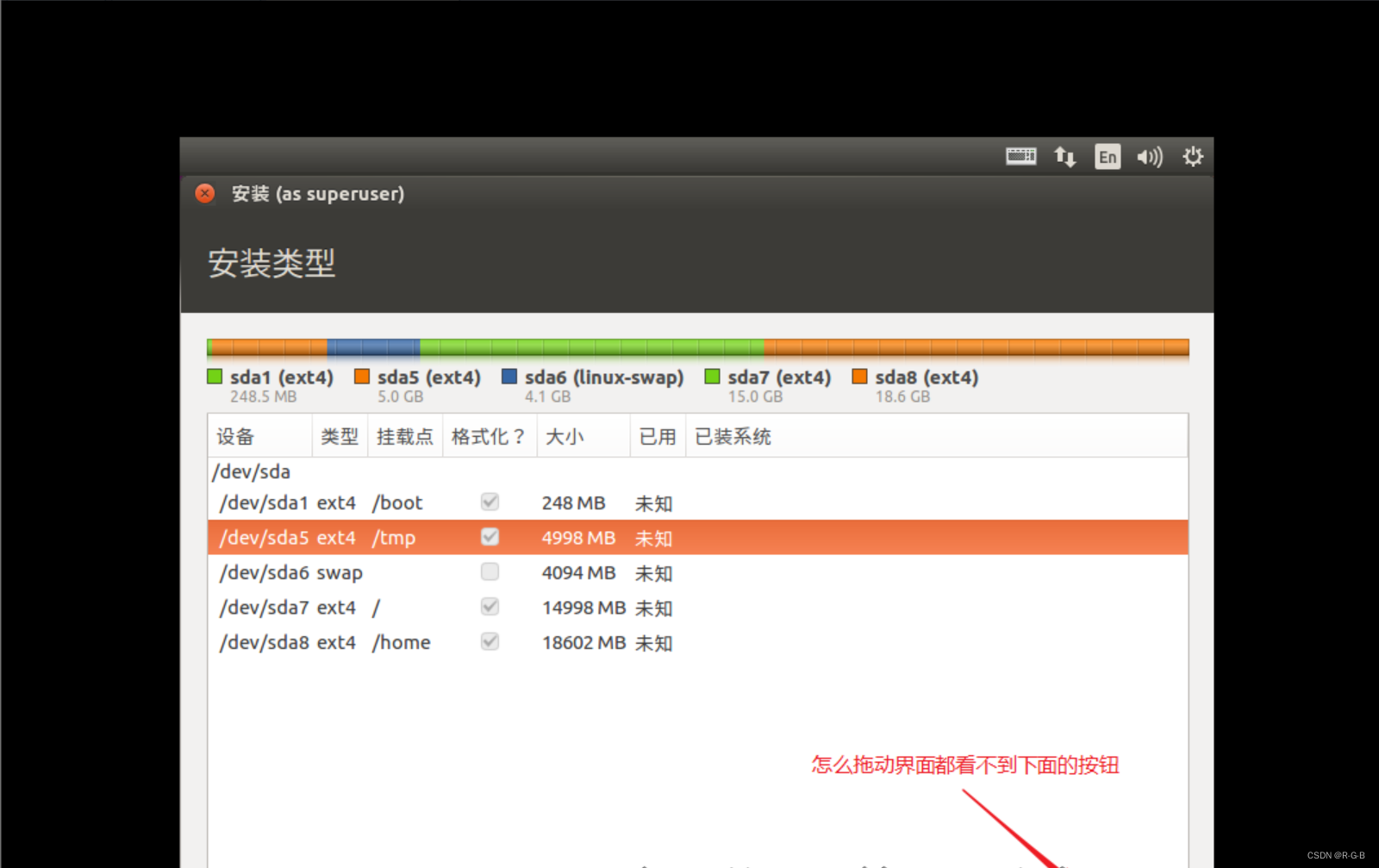This screenshot has height=868, width=1379.
Task: Select the /dev/sda1 /boot partition row
Action: (698, 503)
